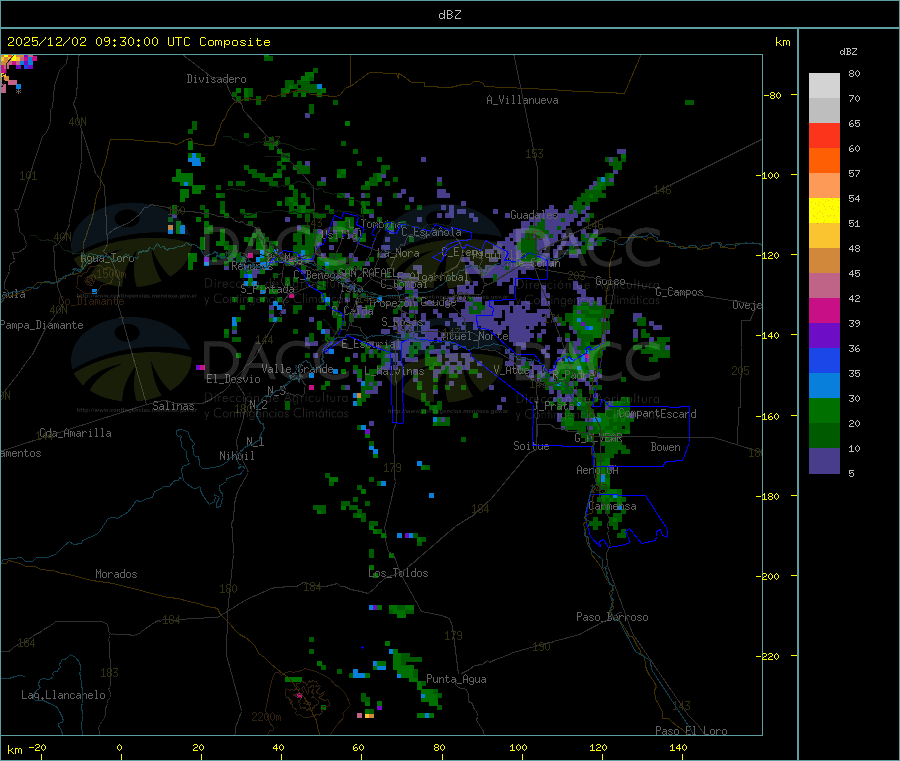Click the -200 km axis tick label
900x761 pixels.
(x=770, y=576)
